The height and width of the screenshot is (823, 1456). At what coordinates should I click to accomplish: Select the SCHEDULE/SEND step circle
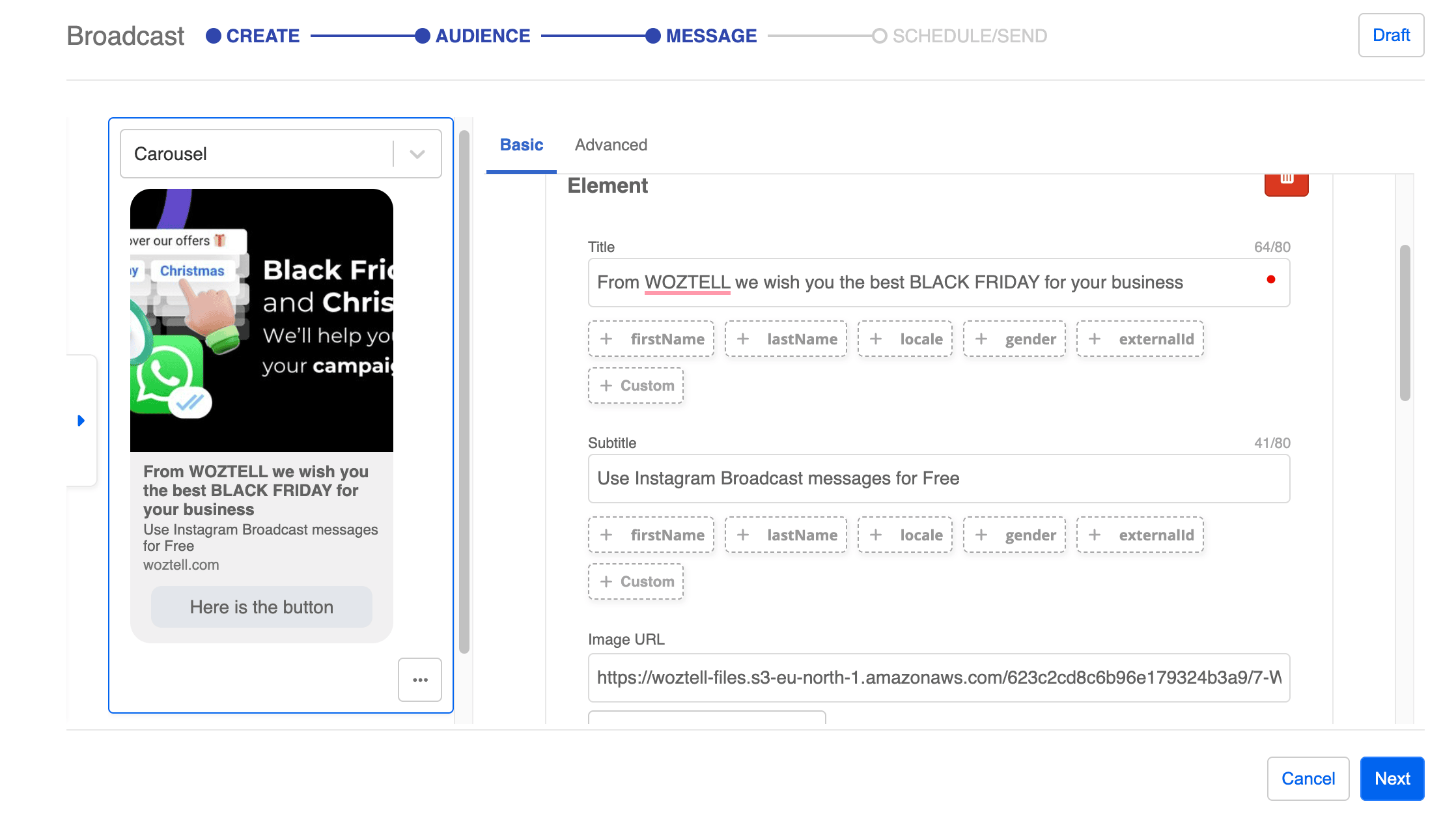(x=879, y=36)
